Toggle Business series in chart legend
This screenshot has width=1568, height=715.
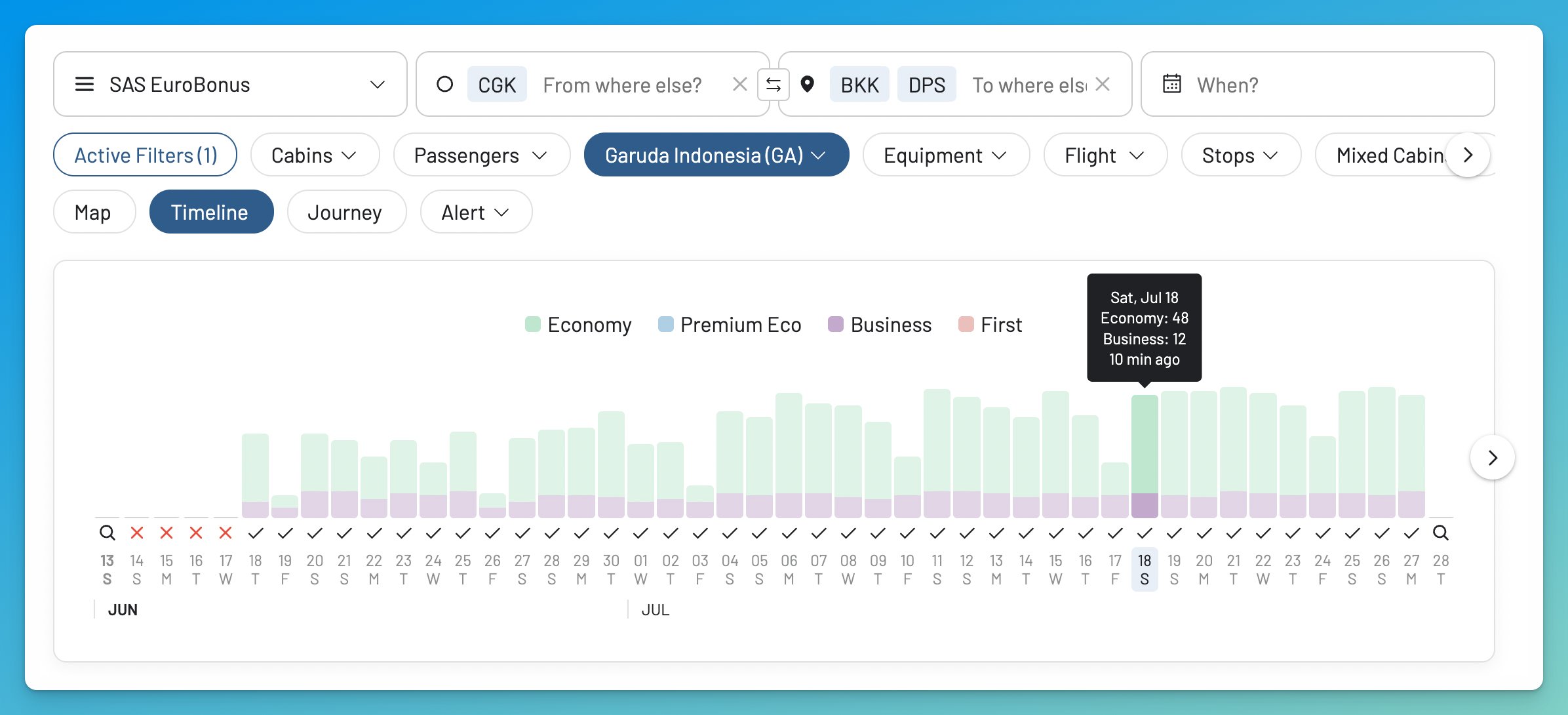(x=880, y=325)
